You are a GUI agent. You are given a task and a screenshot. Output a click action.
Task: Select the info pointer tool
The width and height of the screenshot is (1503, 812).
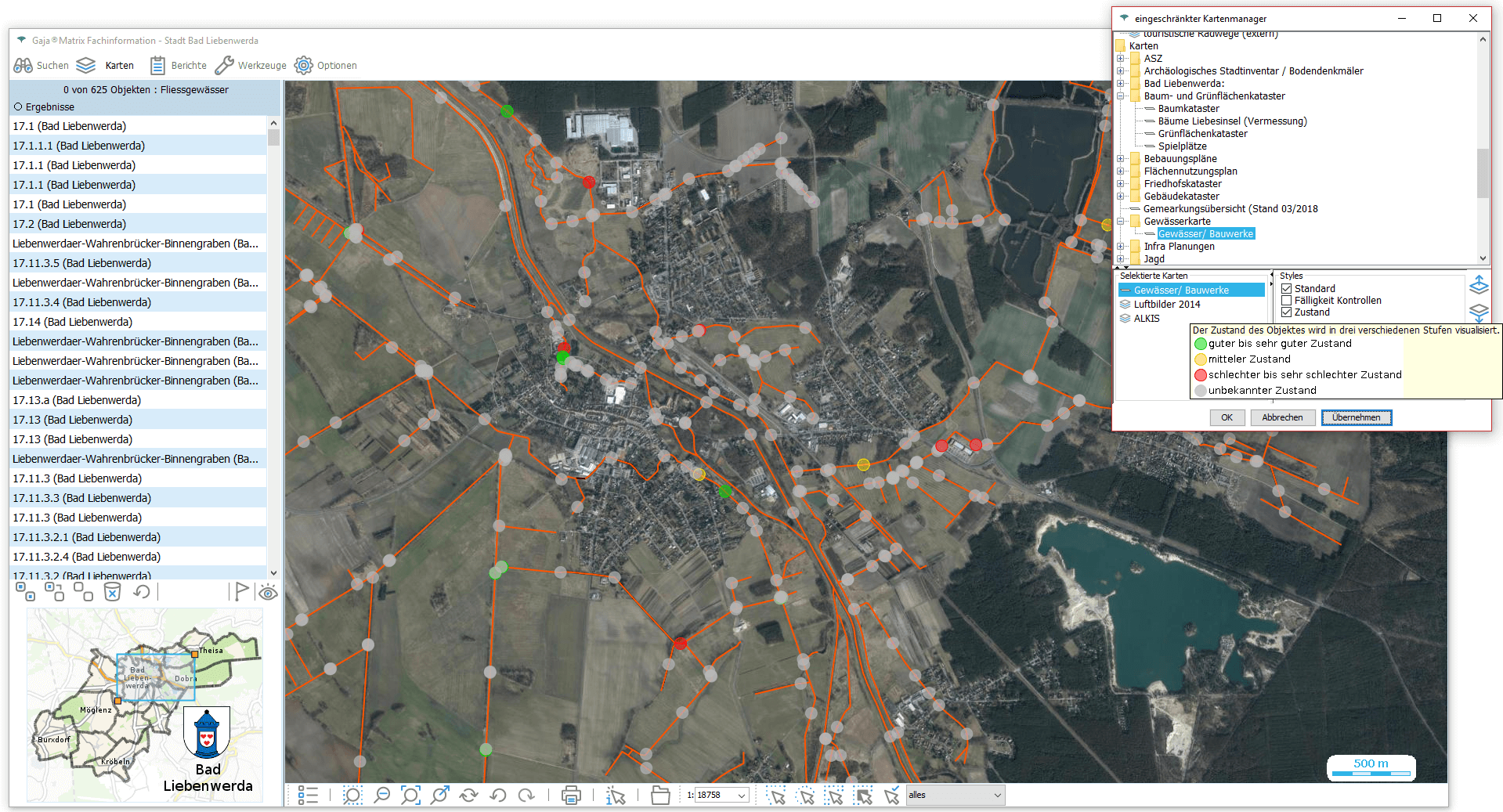tap(616, 796)
